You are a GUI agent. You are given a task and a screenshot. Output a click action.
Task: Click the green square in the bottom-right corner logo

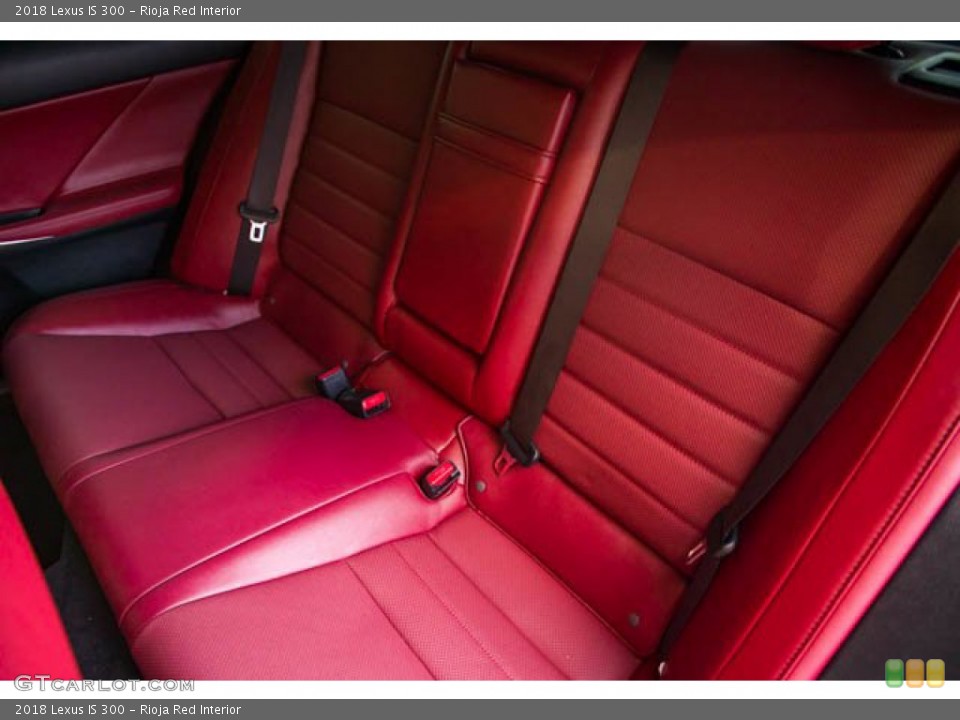894,673
